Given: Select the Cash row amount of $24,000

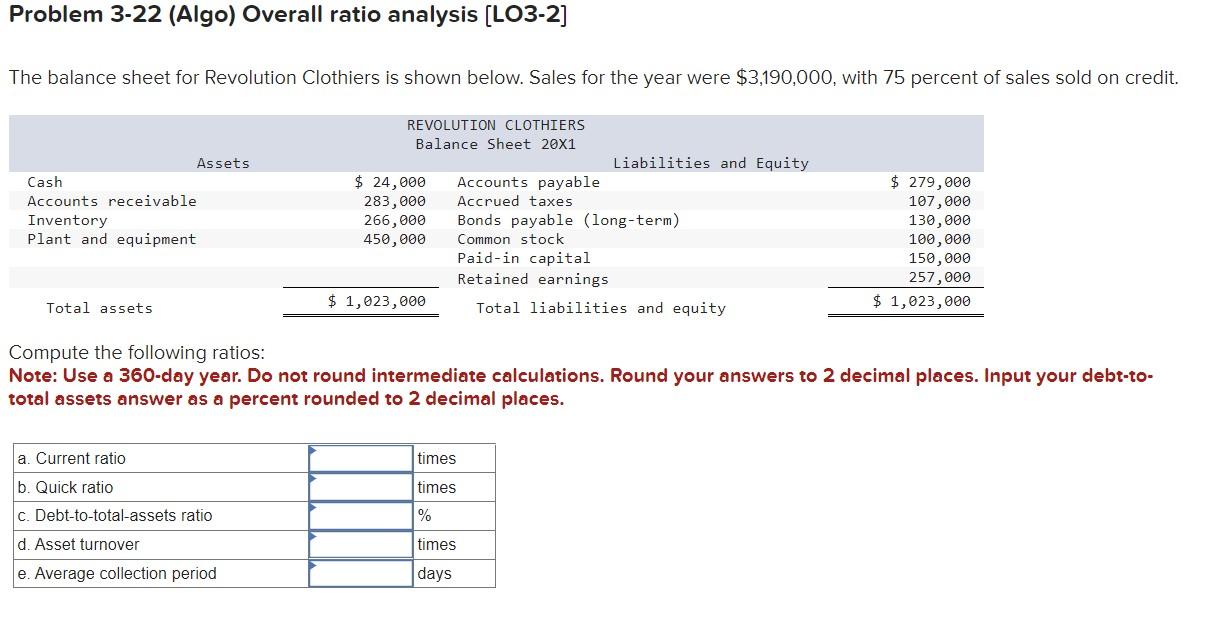Looking at the screenshot, I should (x=390, y=181).
